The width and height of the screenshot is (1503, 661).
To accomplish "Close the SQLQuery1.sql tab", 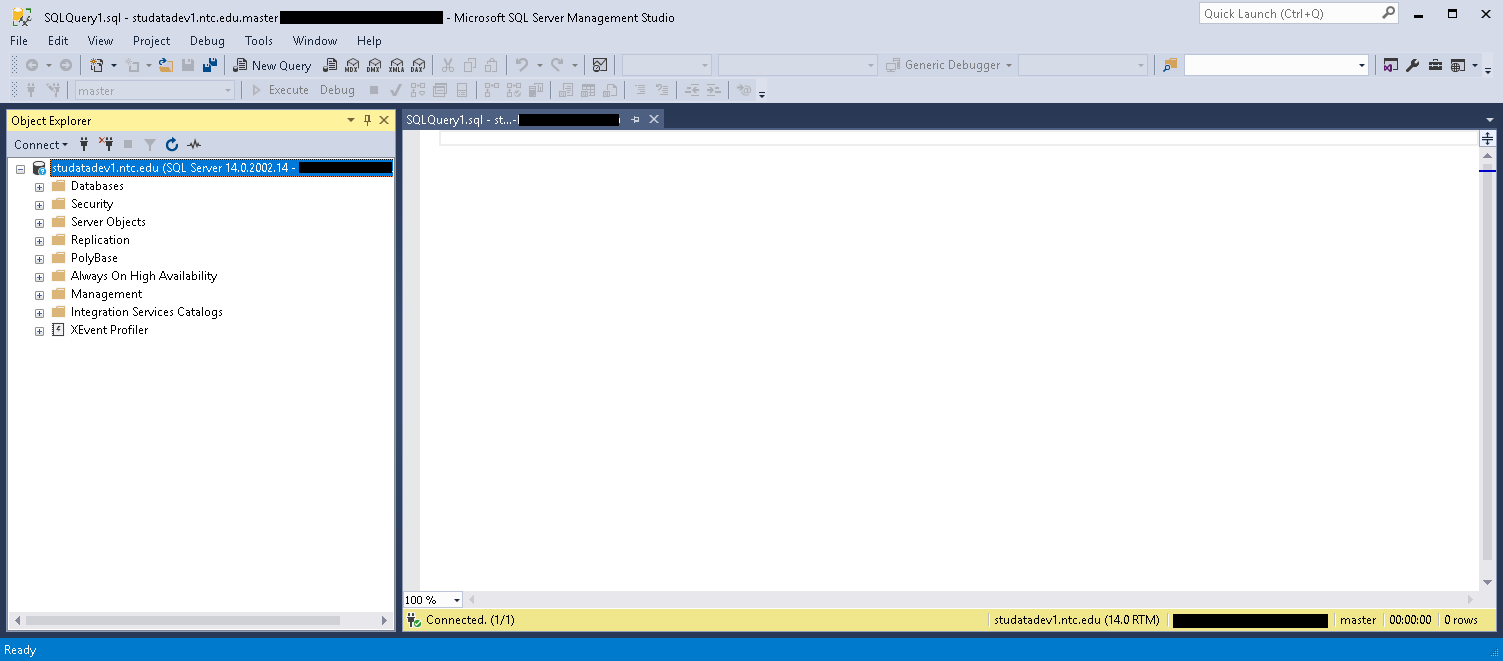I will click(x=654, y=119).
